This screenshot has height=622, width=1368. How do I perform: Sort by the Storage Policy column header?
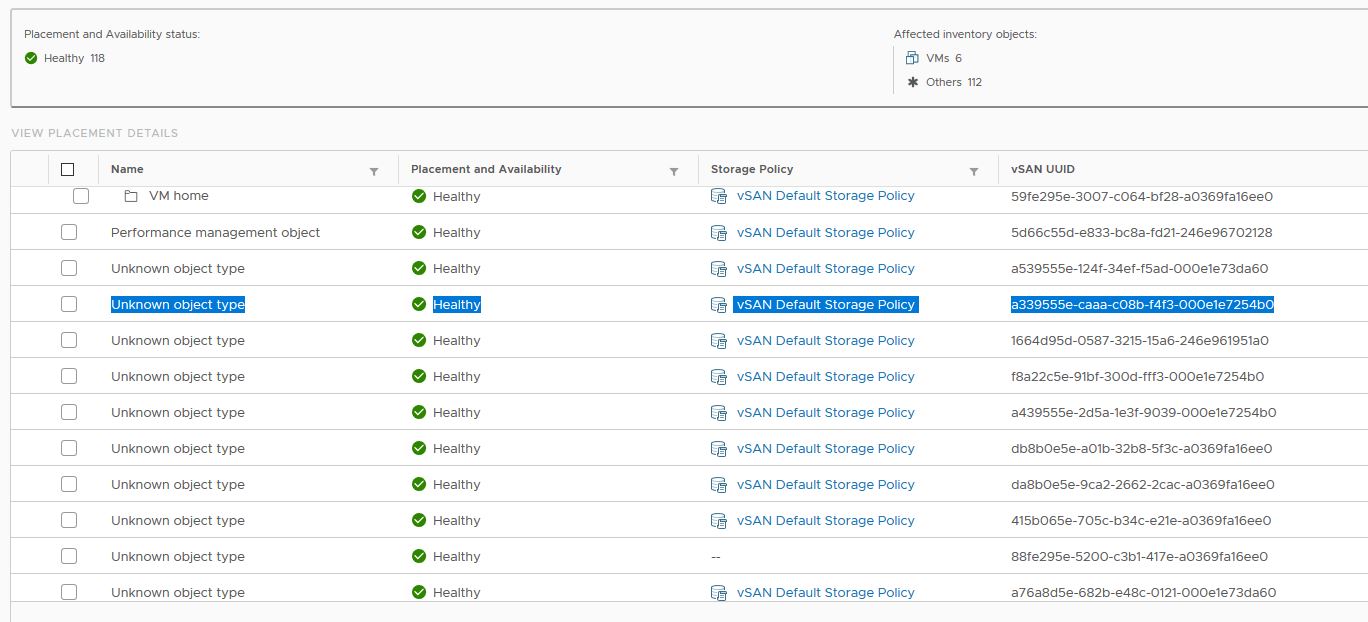point(752,169)
